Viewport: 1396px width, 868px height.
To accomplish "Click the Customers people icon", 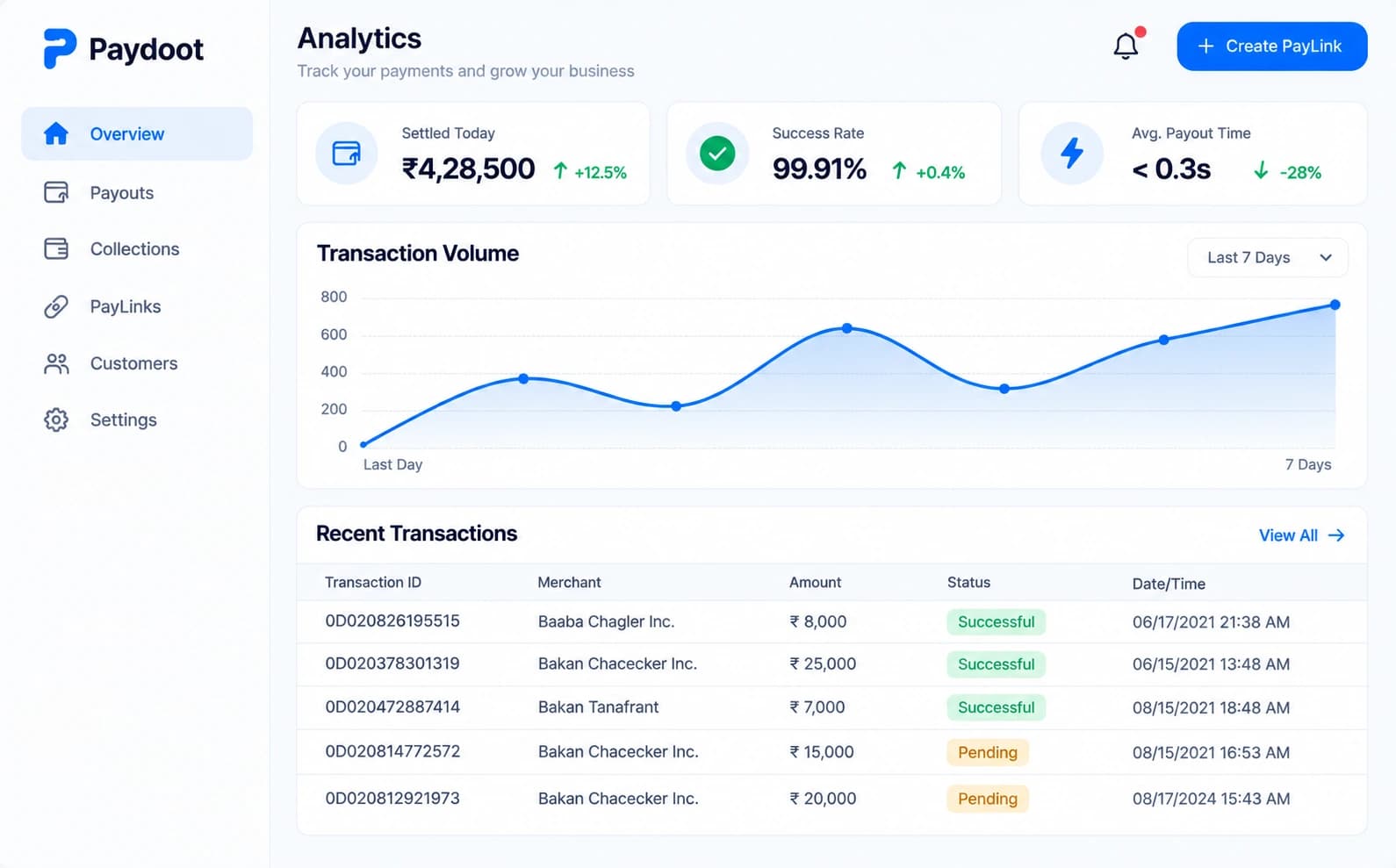I will pyautogui.click(x=56, y=363).
